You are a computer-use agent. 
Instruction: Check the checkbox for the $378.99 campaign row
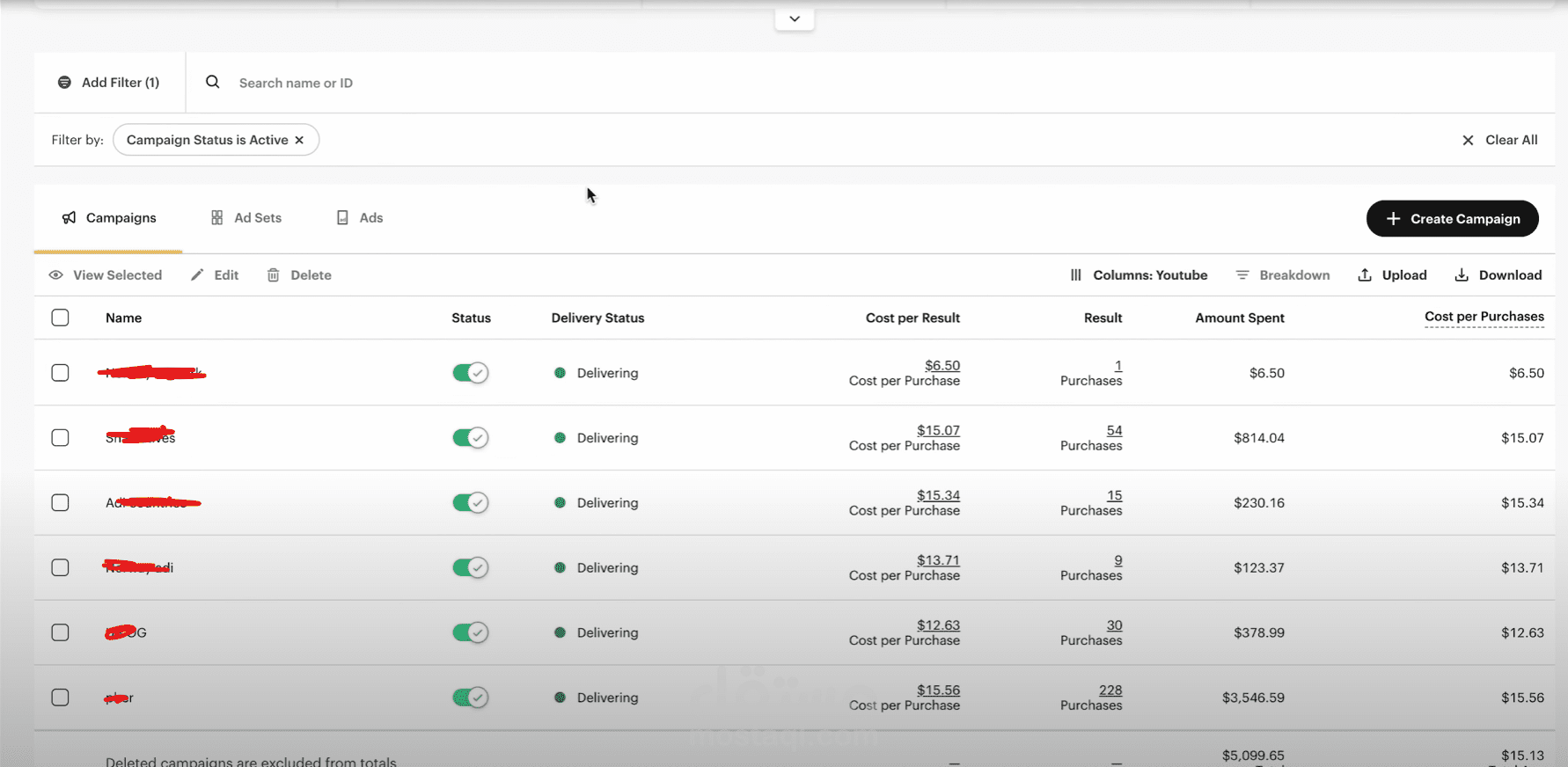click(60, 632)
